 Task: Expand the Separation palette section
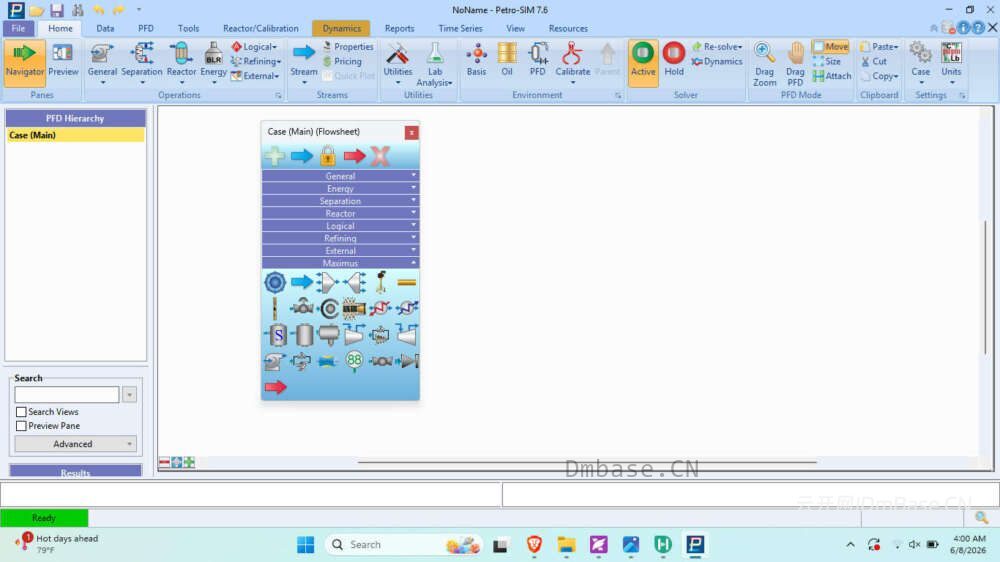point(340,200)
